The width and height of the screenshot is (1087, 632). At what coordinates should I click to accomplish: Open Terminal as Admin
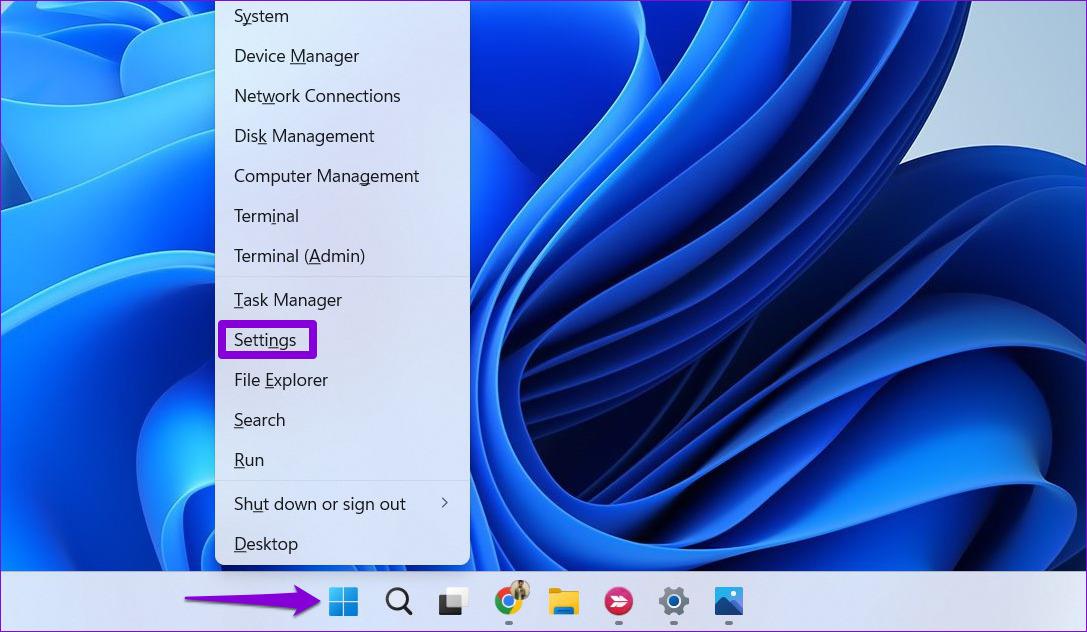point(299,256)
